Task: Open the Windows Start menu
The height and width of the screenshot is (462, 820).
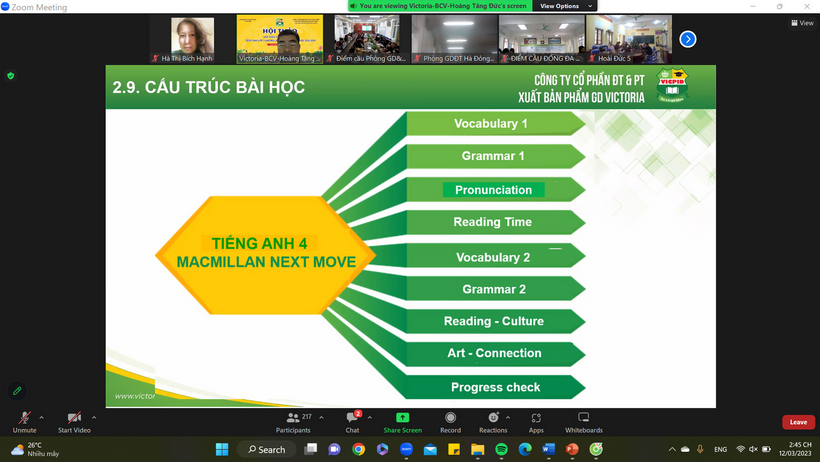Action: [222, 449]
